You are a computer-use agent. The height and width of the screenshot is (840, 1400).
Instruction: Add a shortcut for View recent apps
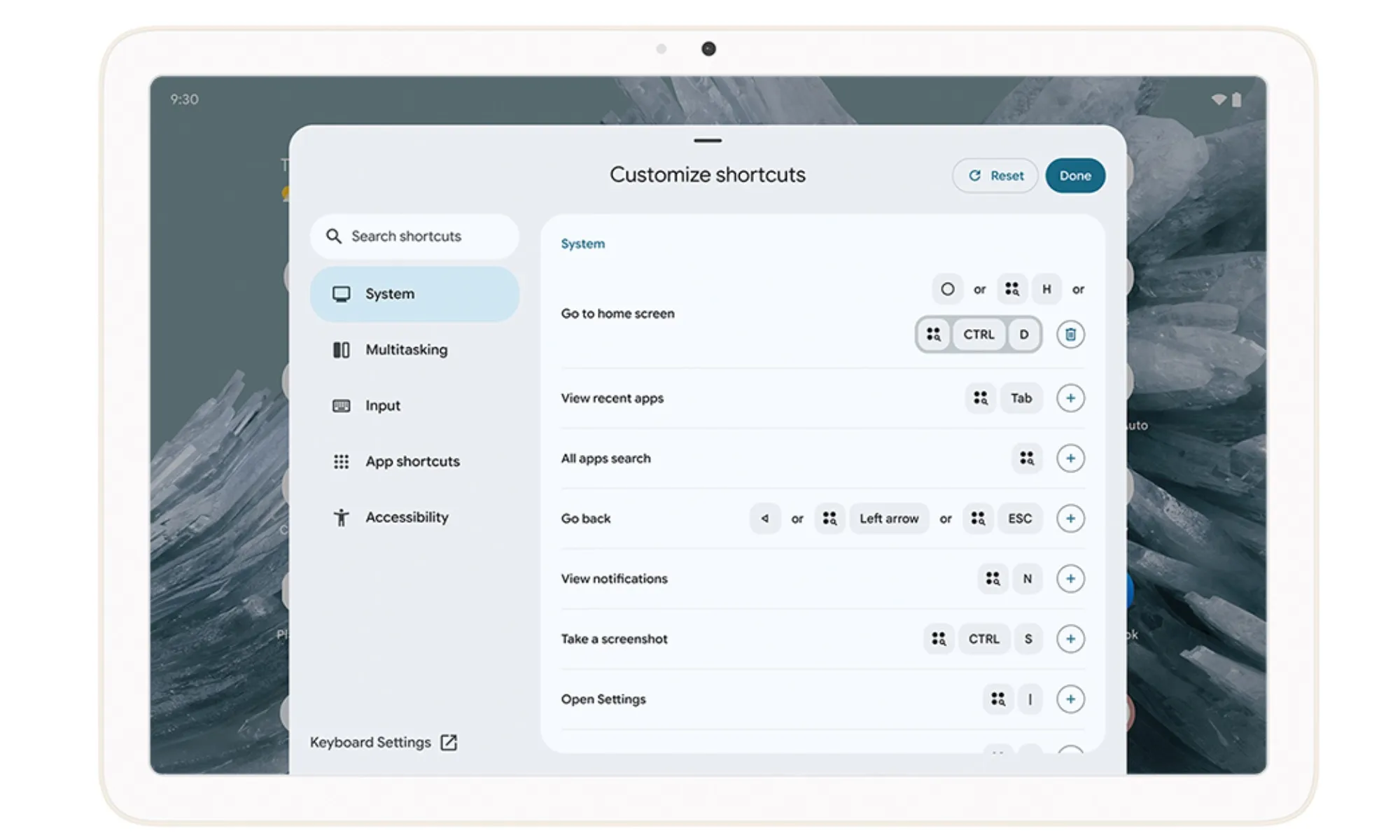(x=1070, y=398)
